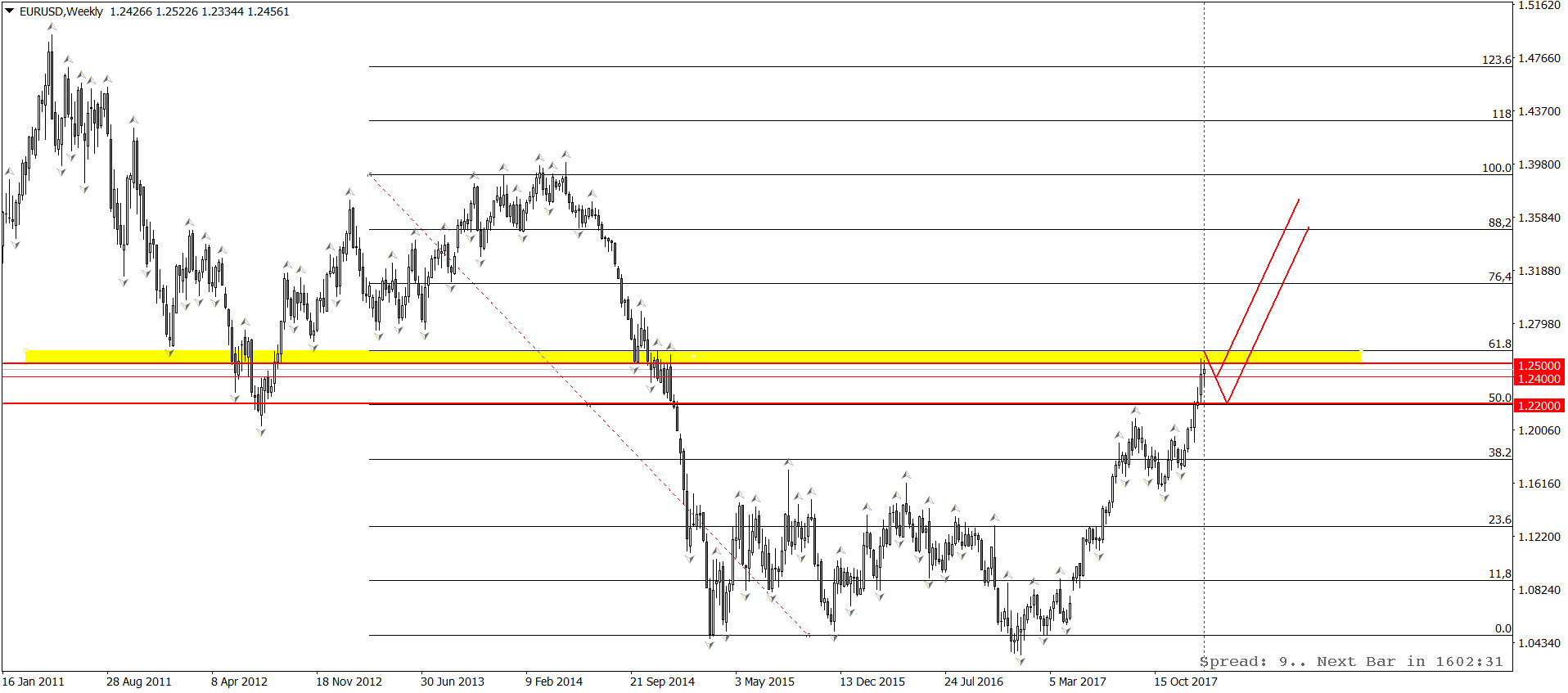Click the 13 Dec 2015 date label
This screenshot has width=1568, height=693.
872,682
